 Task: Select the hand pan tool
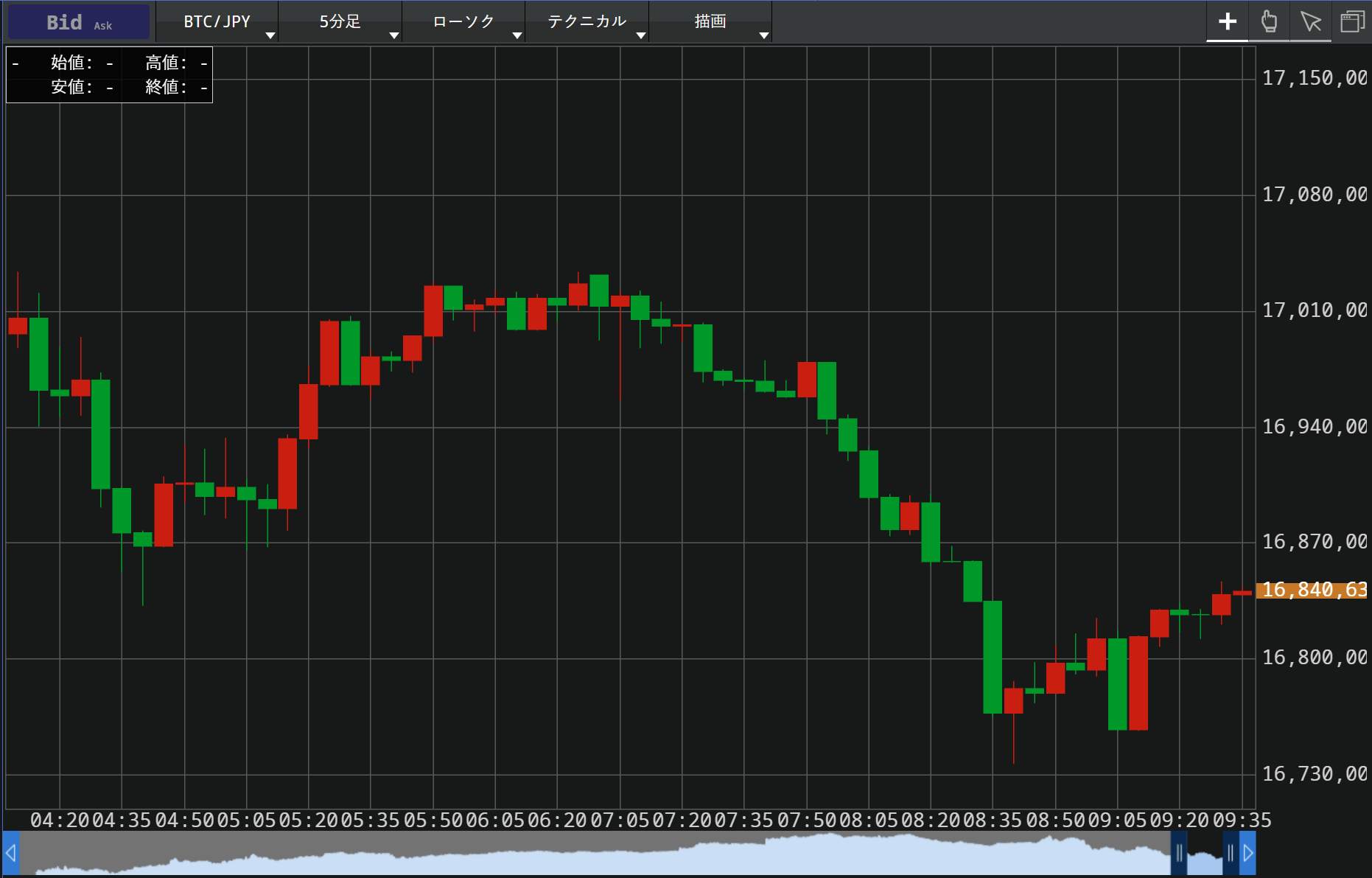coord(1269,21)
